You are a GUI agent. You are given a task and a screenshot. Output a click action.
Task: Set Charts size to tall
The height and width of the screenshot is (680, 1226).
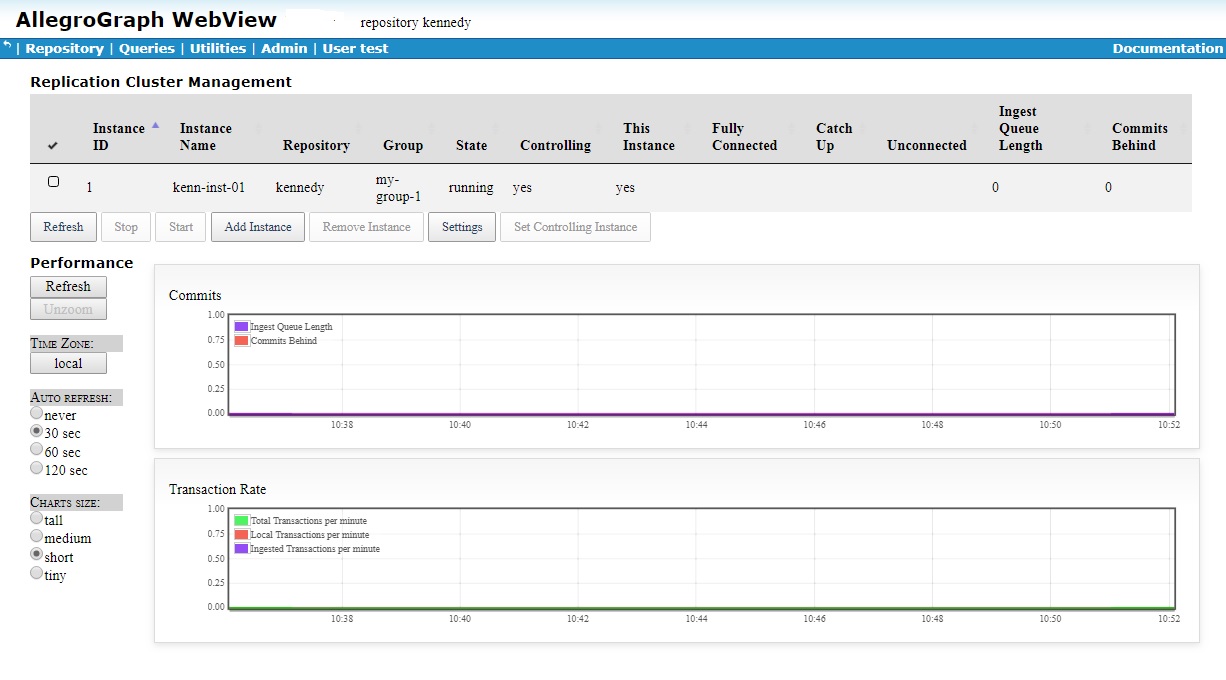click(36, 518)
